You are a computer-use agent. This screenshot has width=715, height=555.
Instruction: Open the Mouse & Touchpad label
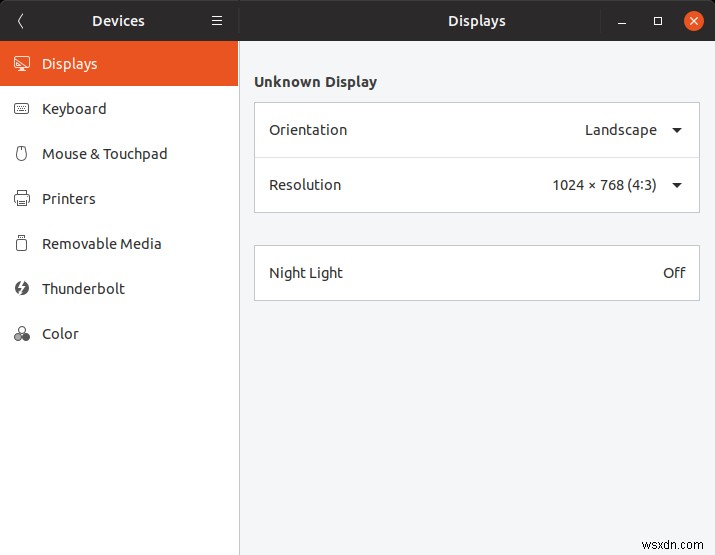pos(105,154)
